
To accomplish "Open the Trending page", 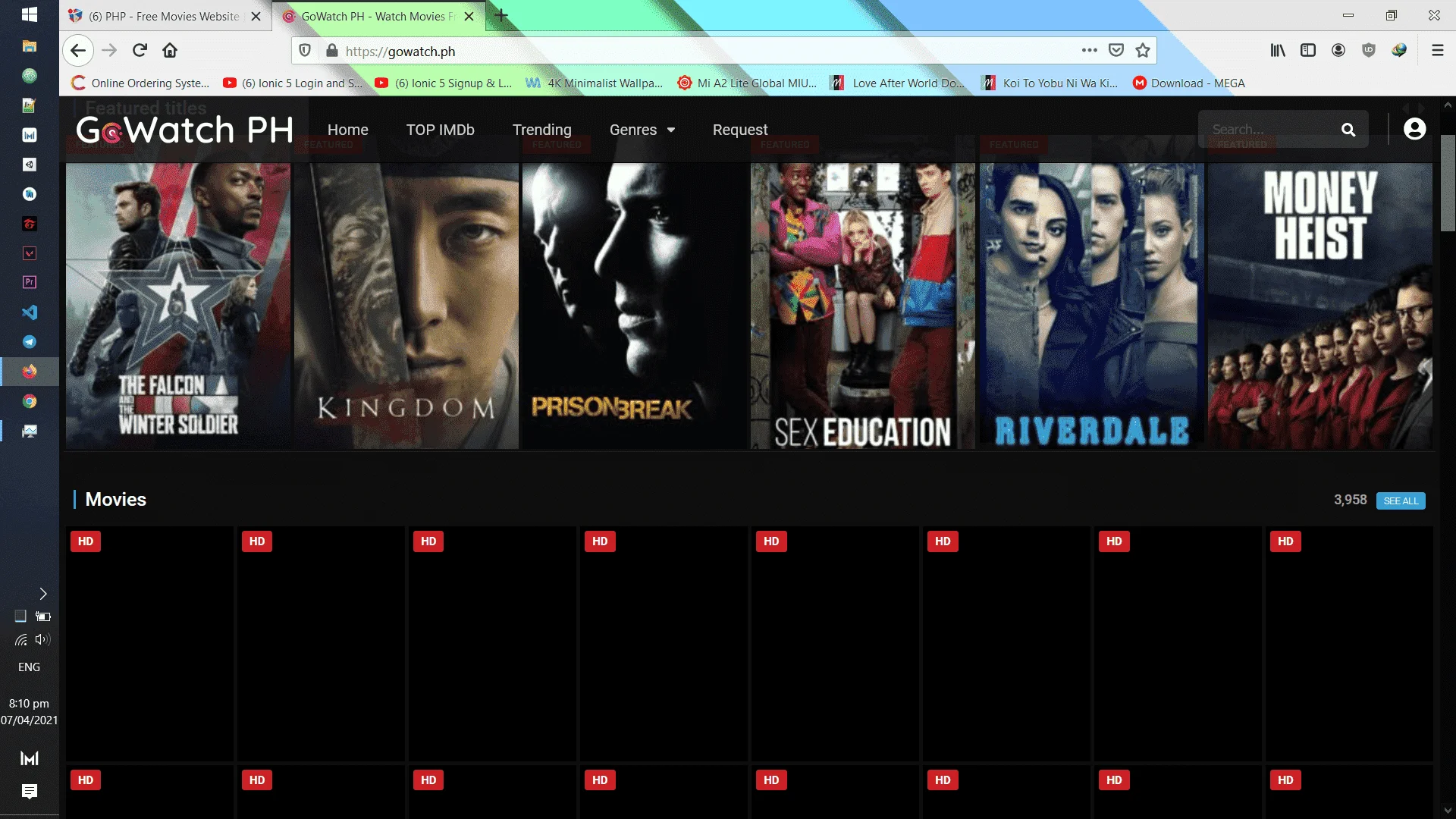I will click(542, 130).
